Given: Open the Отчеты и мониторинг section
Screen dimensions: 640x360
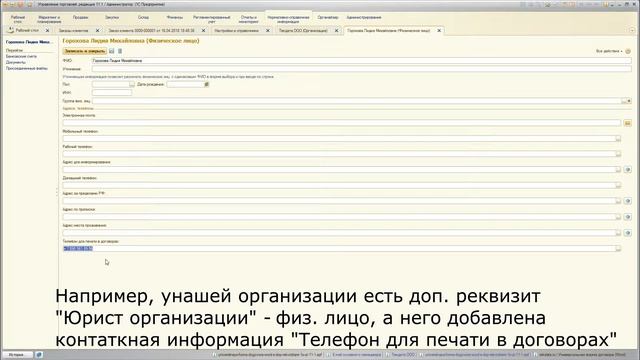Looking at the screenshot, I should point(249,19).
